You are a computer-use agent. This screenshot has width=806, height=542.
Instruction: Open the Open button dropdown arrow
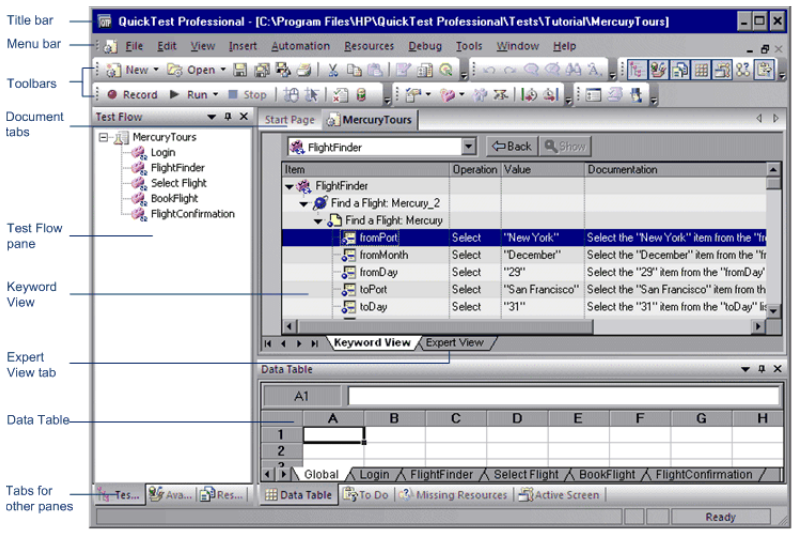(223, 69)
